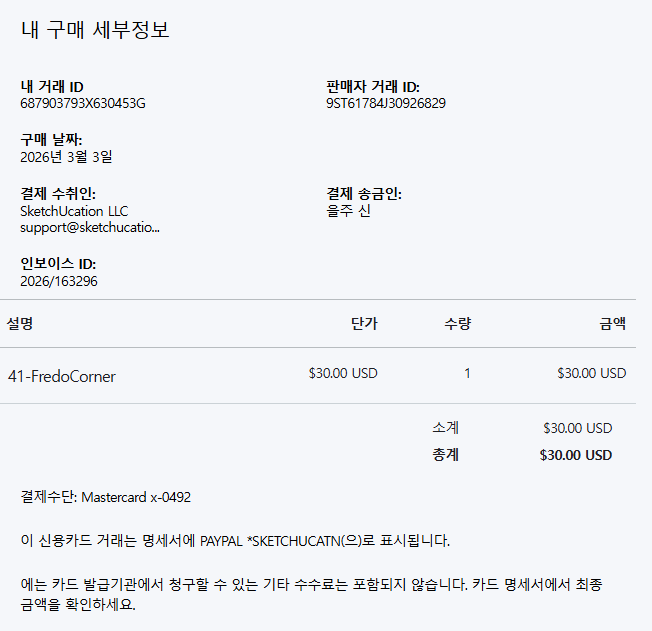
Task: Click the support@sketchucatio... email address
Action: tap(90, 227)
